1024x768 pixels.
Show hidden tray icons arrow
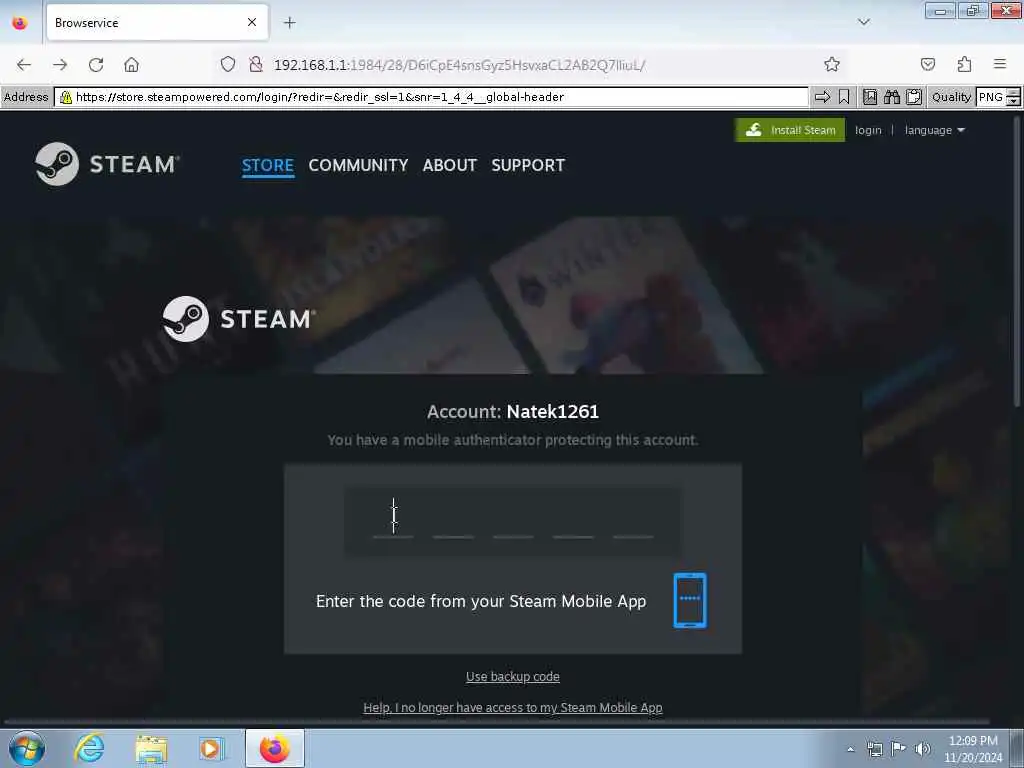tap(850, 749)
